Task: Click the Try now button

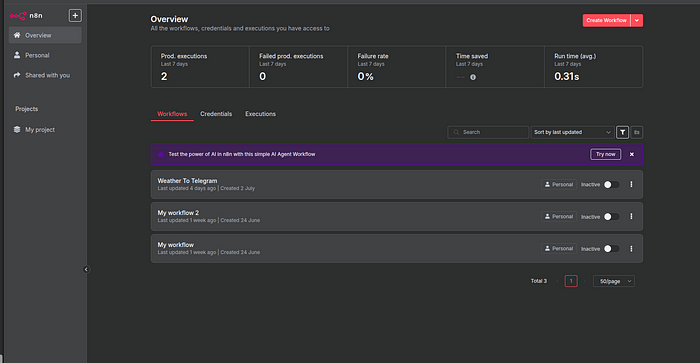Action: point(605,154)
